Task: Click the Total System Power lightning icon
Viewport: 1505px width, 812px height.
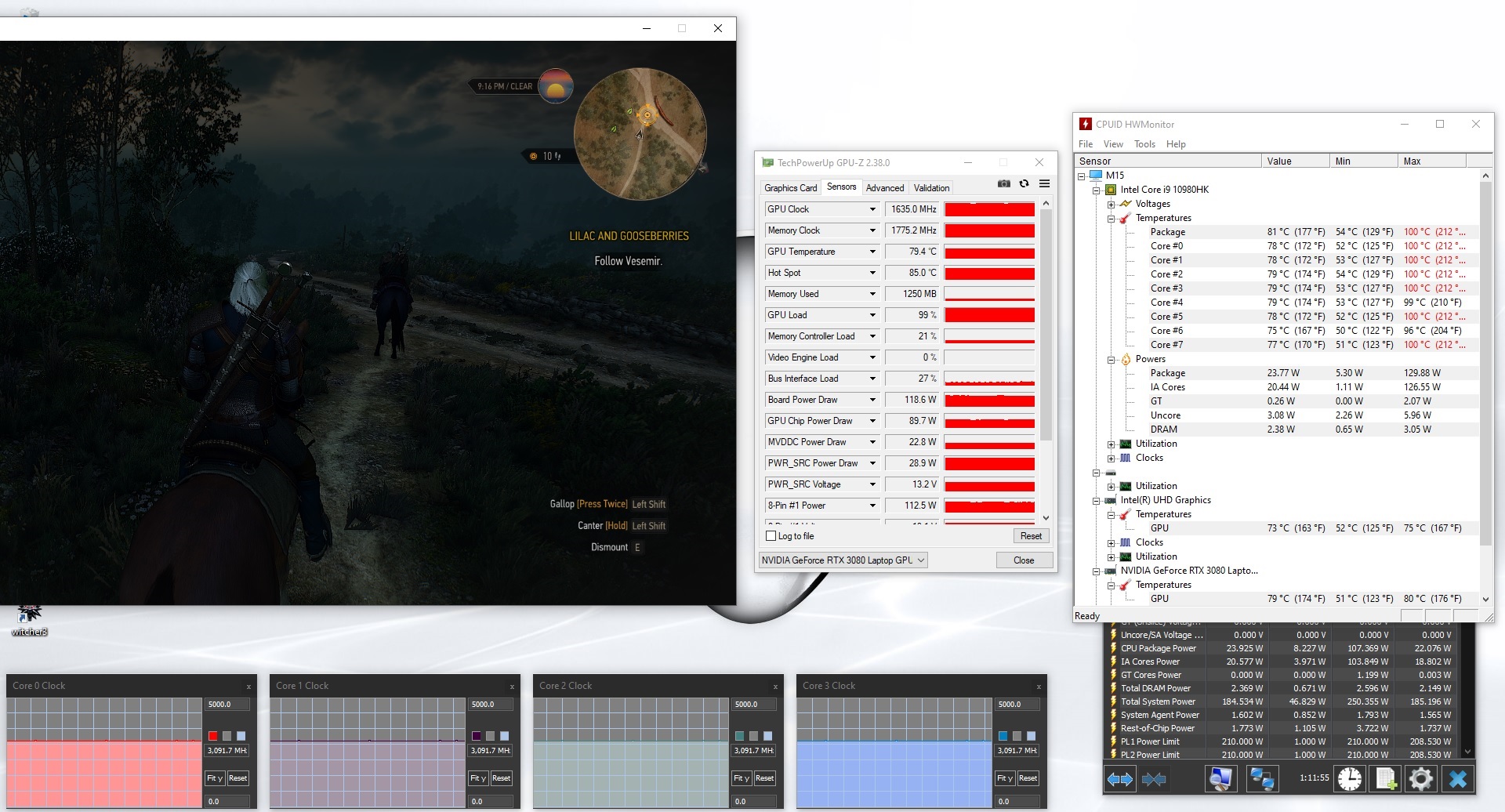Action: click(x=1112, y=701)
